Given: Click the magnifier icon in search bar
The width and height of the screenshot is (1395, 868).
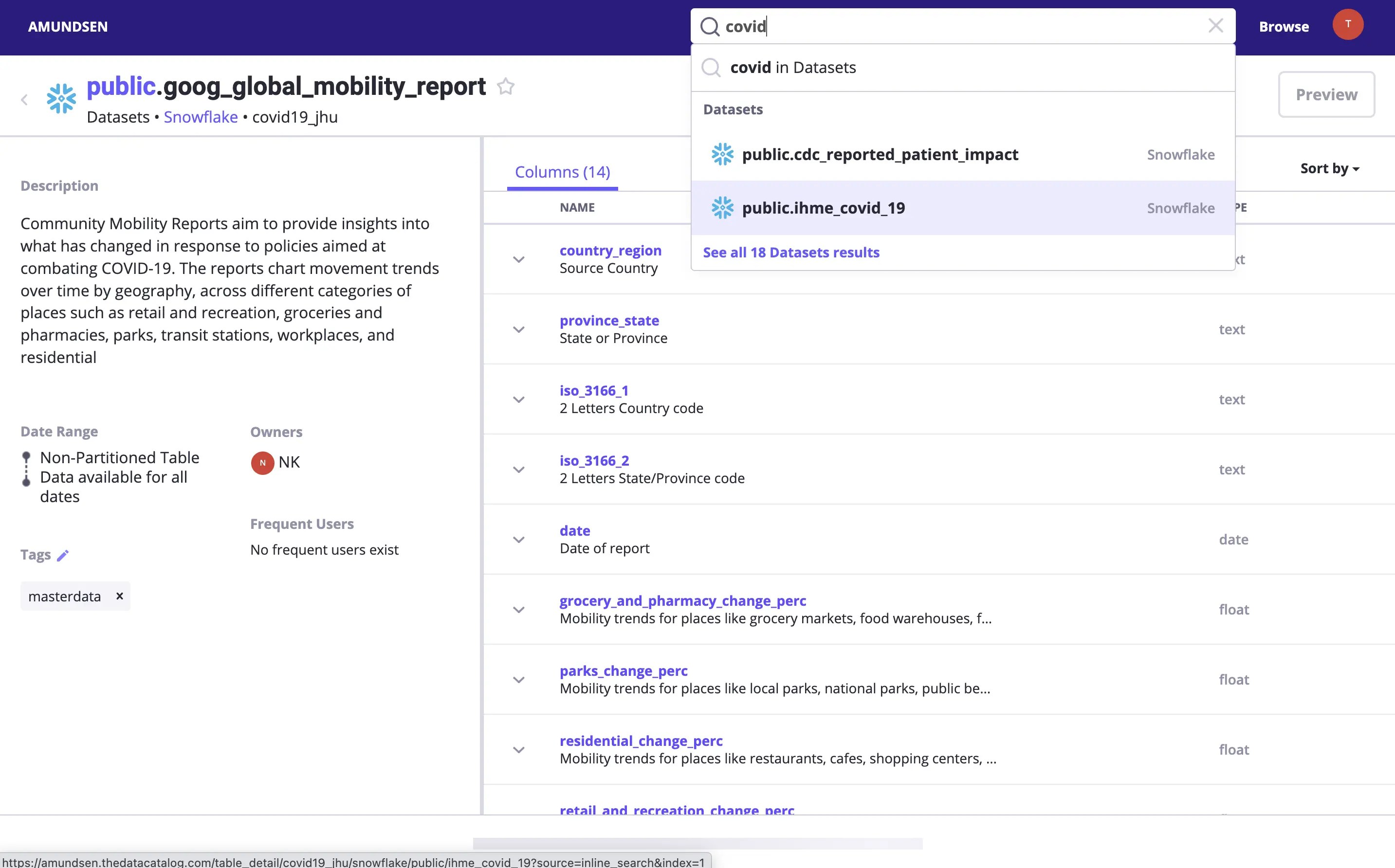Looking at the screenshot, I should point(710,26).
